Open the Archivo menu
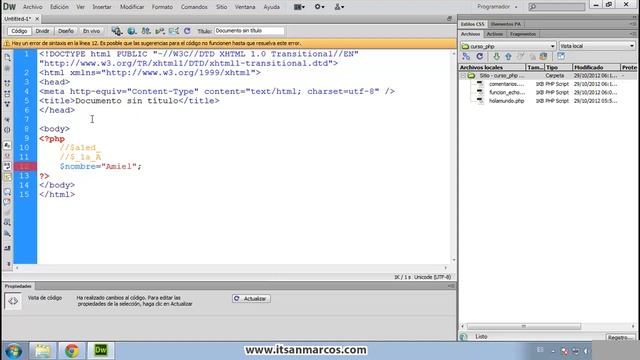640x360 pixels. tap(33, 7)
